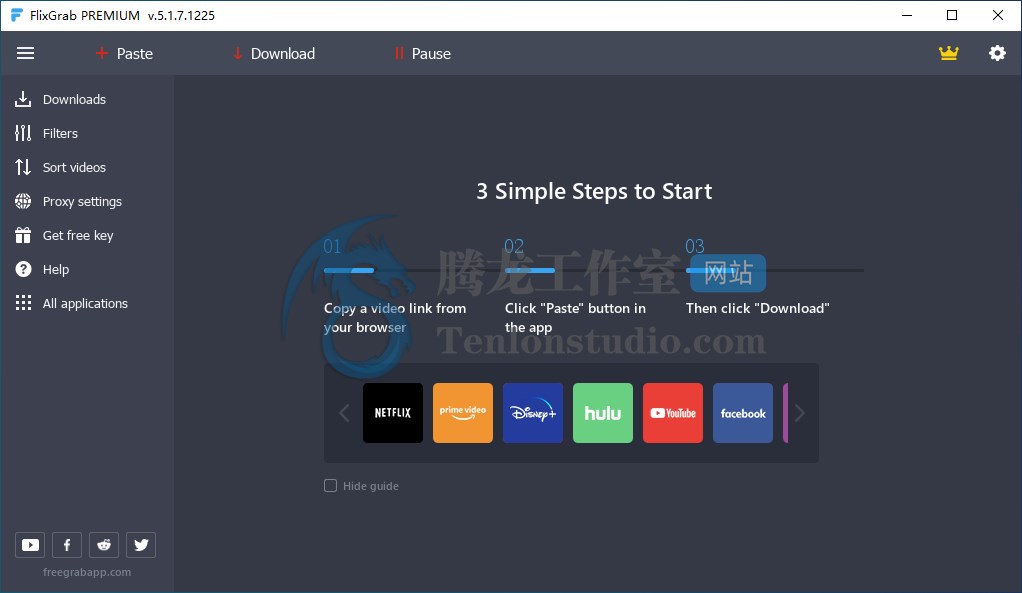Open Twitter social icon at sidebar bottom
The height and width of the screenshot is (593, 1022).
click(x=141, y=545)
